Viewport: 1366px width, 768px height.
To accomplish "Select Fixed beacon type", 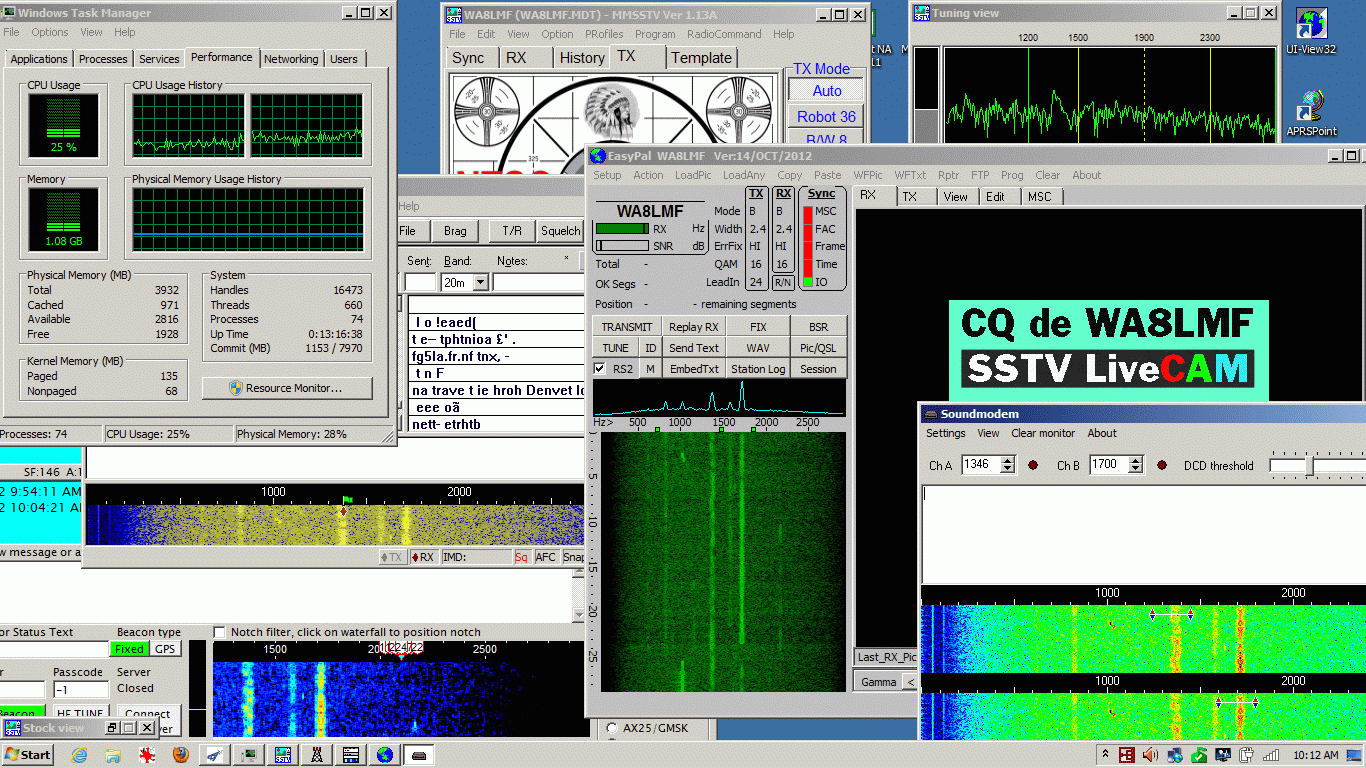I will [x=129, y=649].
